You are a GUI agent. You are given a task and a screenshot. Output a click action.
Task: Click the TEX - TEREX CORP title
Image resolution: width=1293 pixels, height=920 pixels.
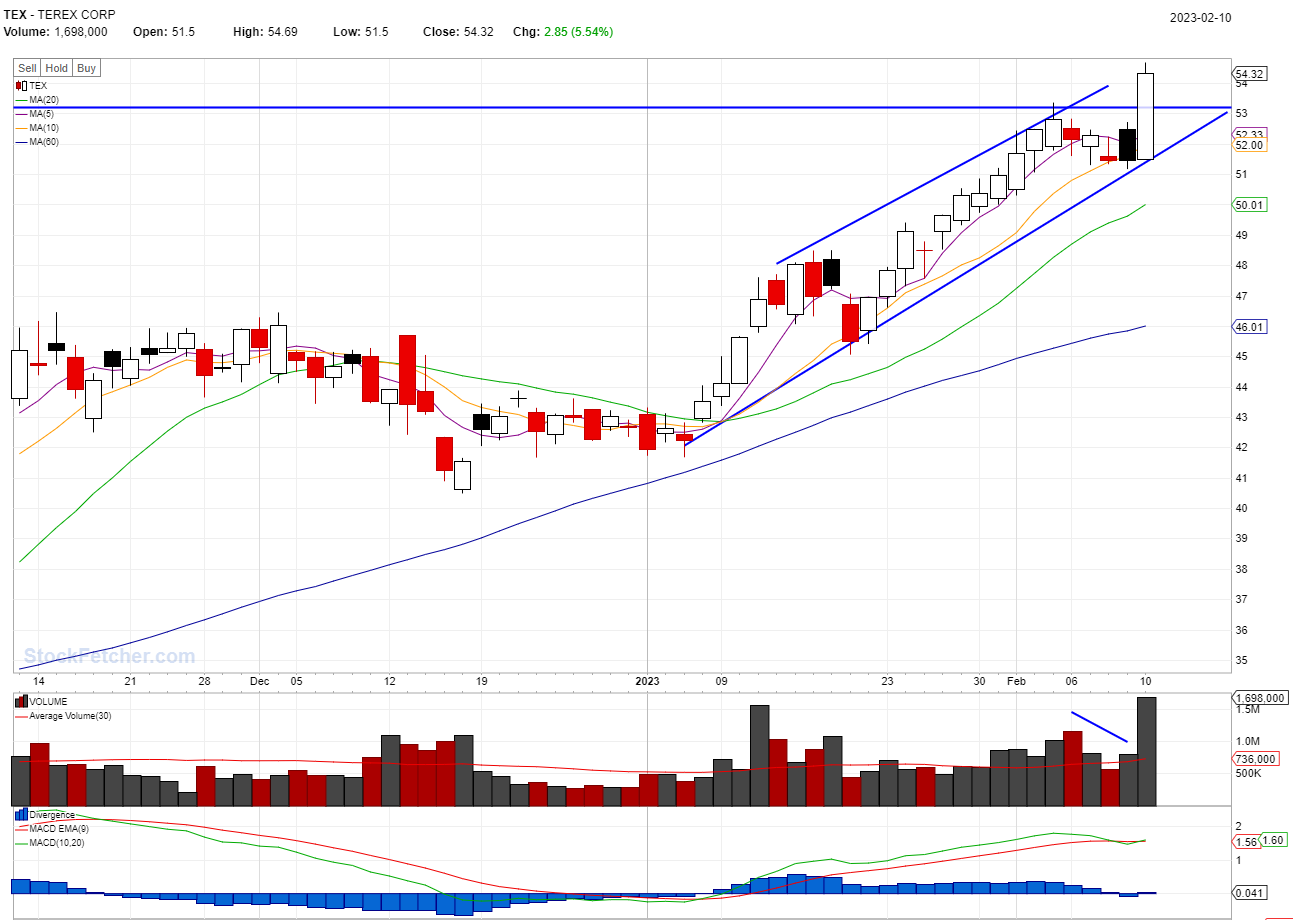pos(59,15)
